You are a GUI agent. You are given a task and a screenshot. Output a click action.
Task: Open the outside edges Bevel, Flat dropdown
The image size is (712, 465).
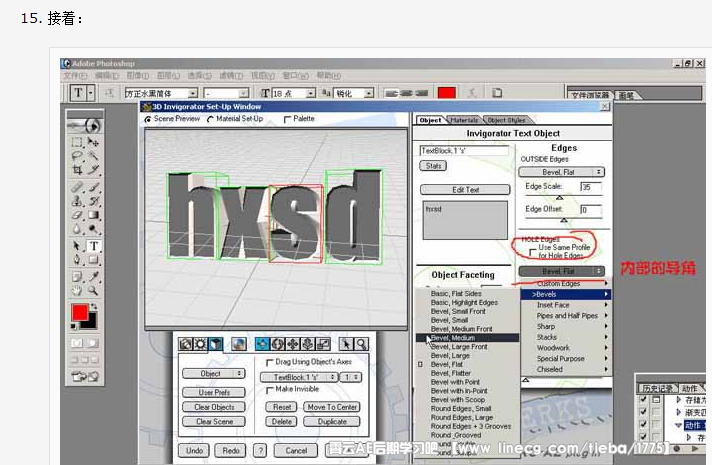coord(562,172)
